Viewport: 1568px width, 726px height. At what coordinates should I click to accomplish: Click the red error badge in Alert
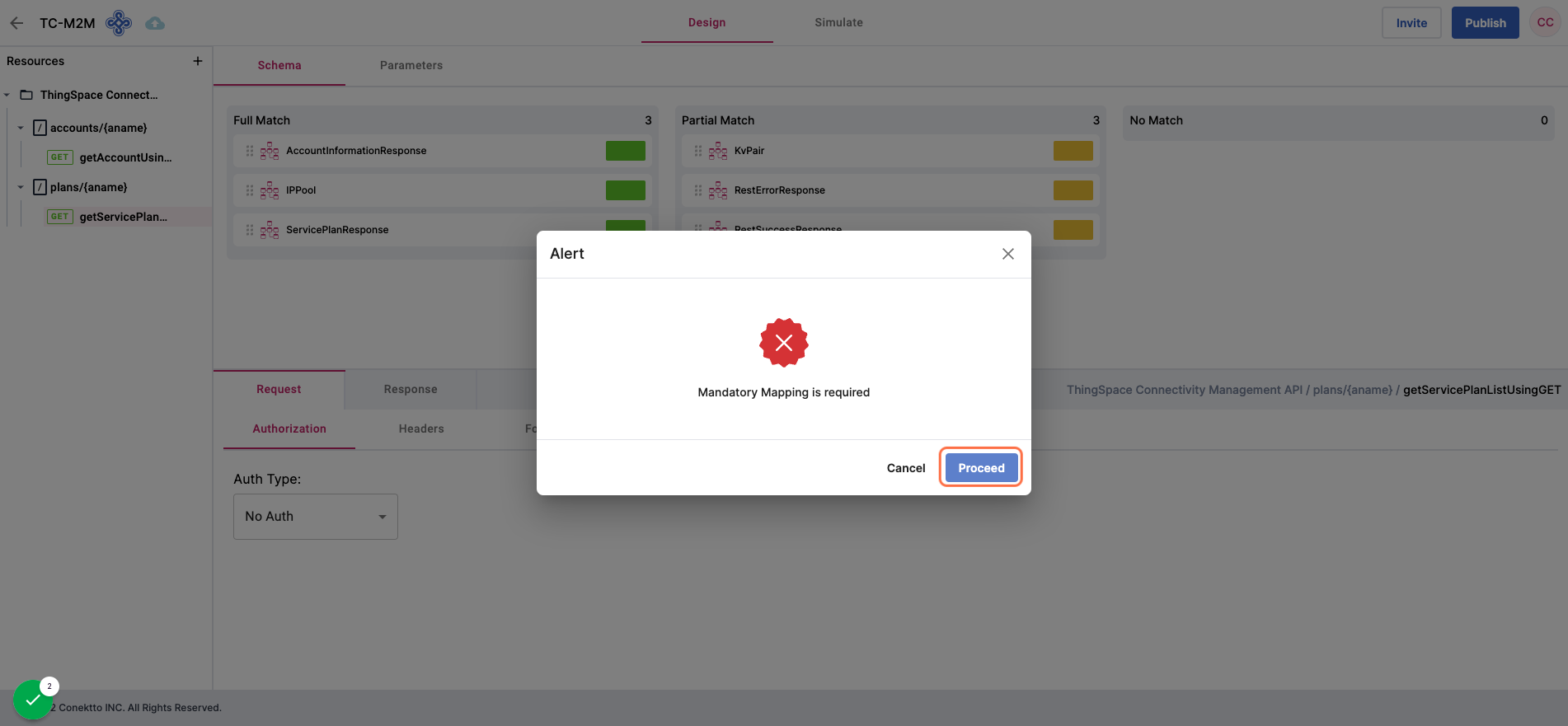click(x=783, y=343)
